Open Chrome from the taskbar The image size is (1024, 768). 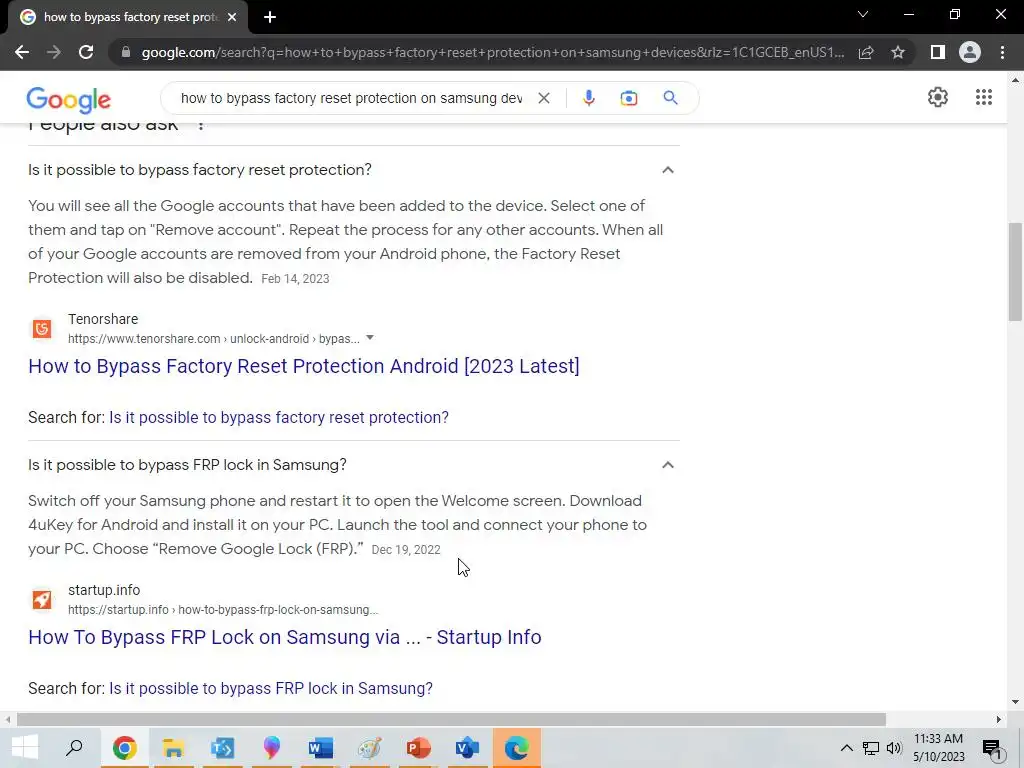pyautogui.click(x=124, y=748)
